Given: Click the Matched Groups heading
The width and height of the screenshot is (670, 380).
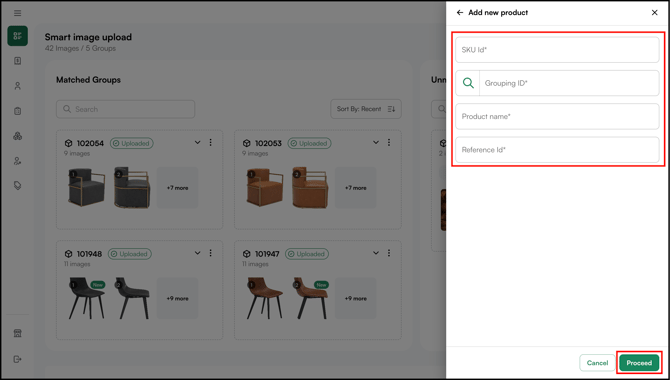Looking at the screenshot, I should pyautogui.click(x=88, y=80).
